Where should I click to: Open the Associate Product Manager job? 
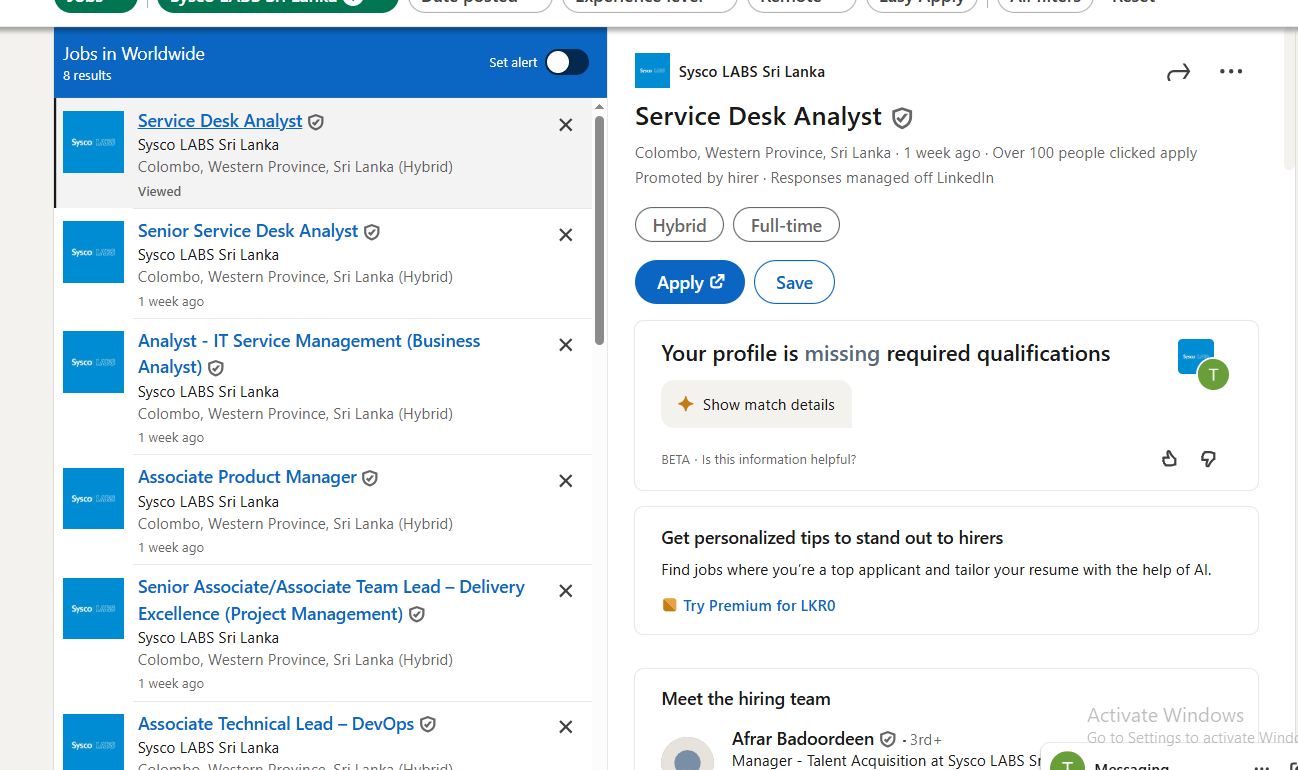coord(247,477)
